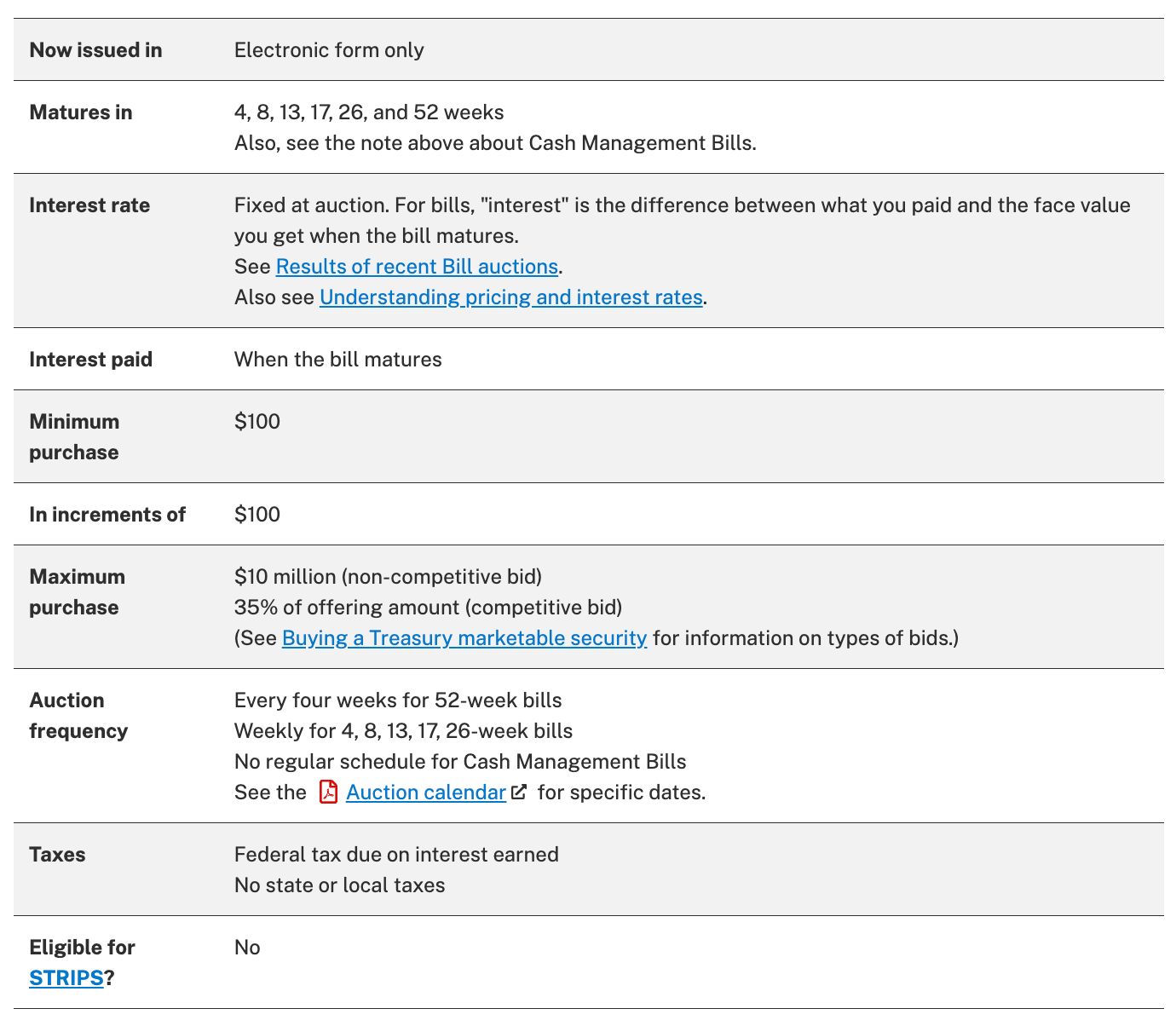Click the 'In increments of' row header
Viewport: 1176px width, 1026px height.
tap(107, 515)
